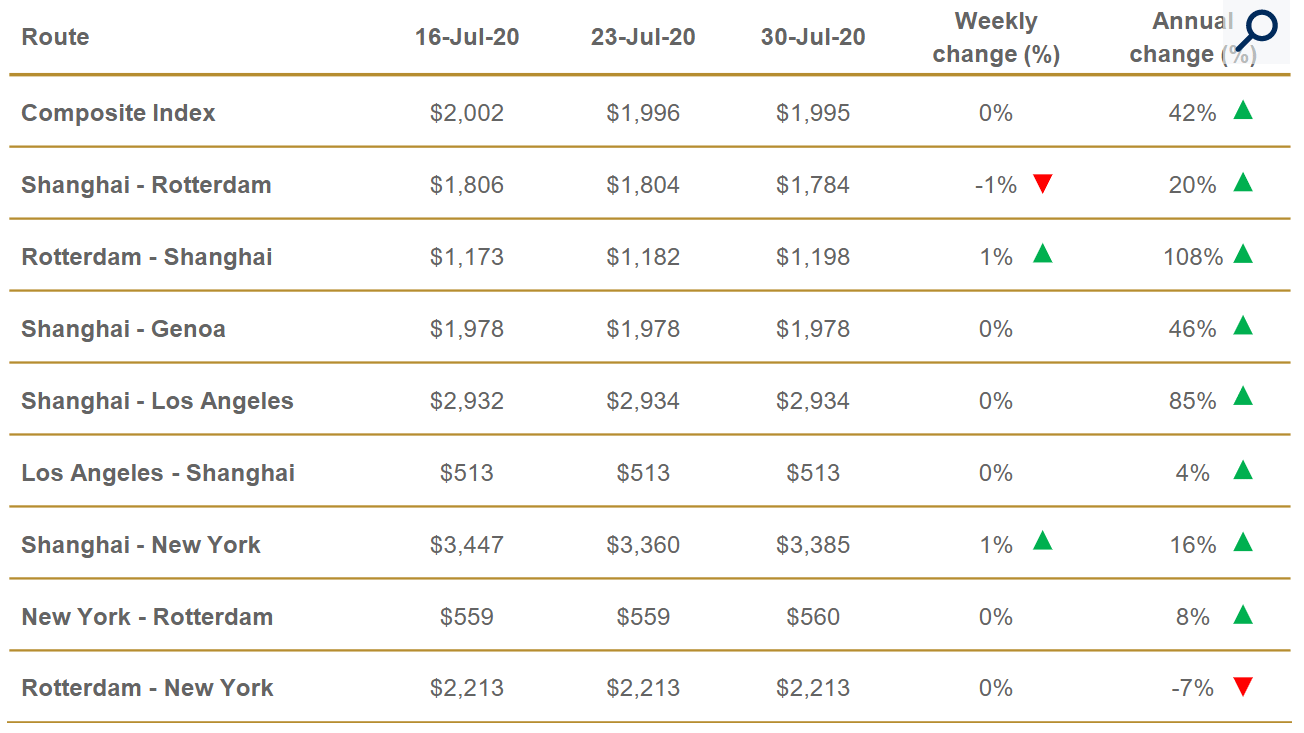The height and width of the screenshot is (733, 1304).
Task: Select the Los Angeles - Shanghai route label
Action: point(158,473)
